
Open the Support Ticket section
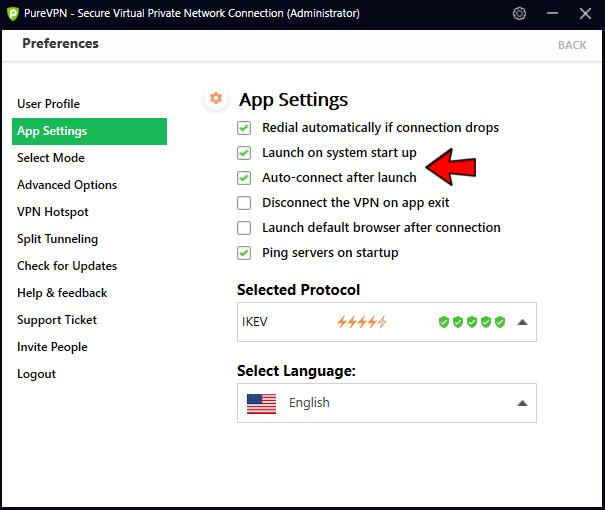pos(57,320)
